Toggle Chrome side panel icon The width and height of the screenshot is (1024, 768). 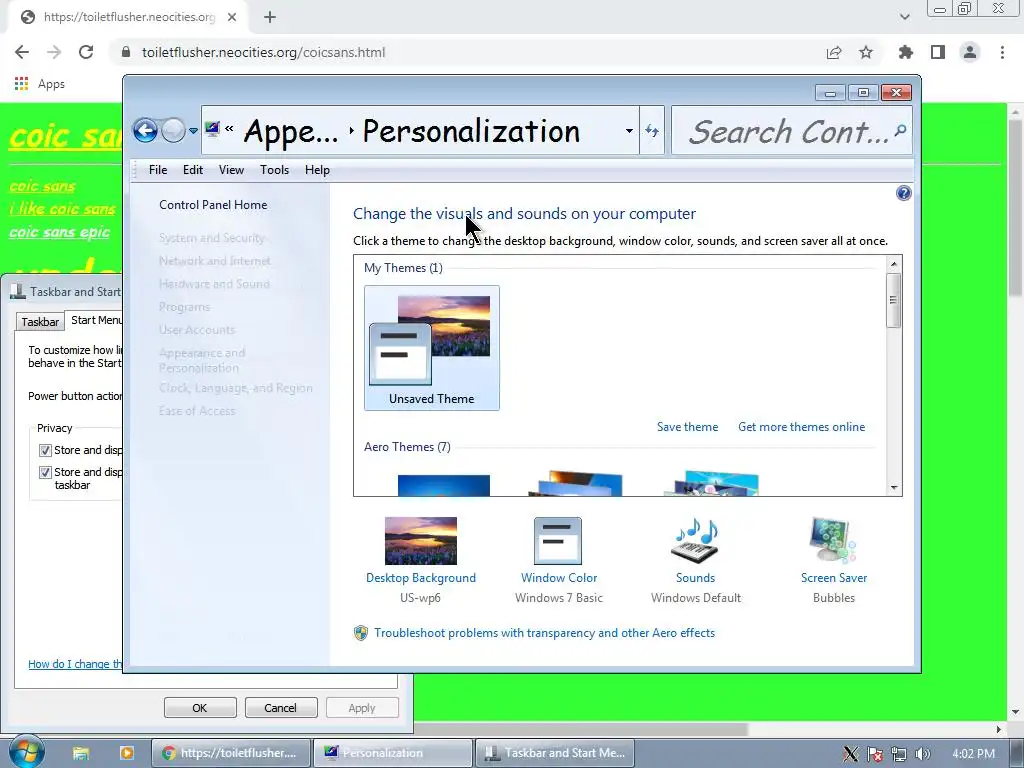938,52
